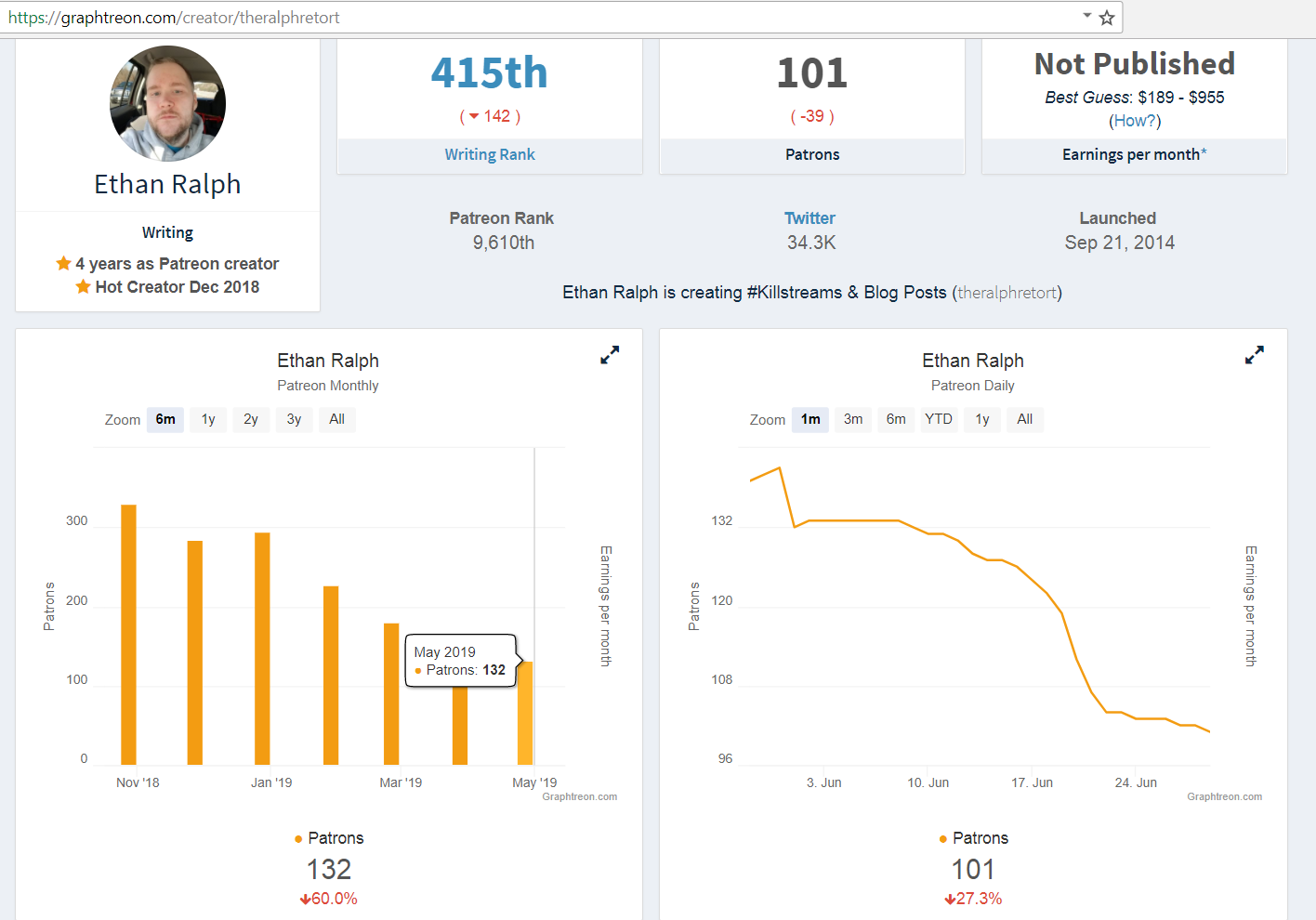Open the Writing Rank link

point(490,154)
